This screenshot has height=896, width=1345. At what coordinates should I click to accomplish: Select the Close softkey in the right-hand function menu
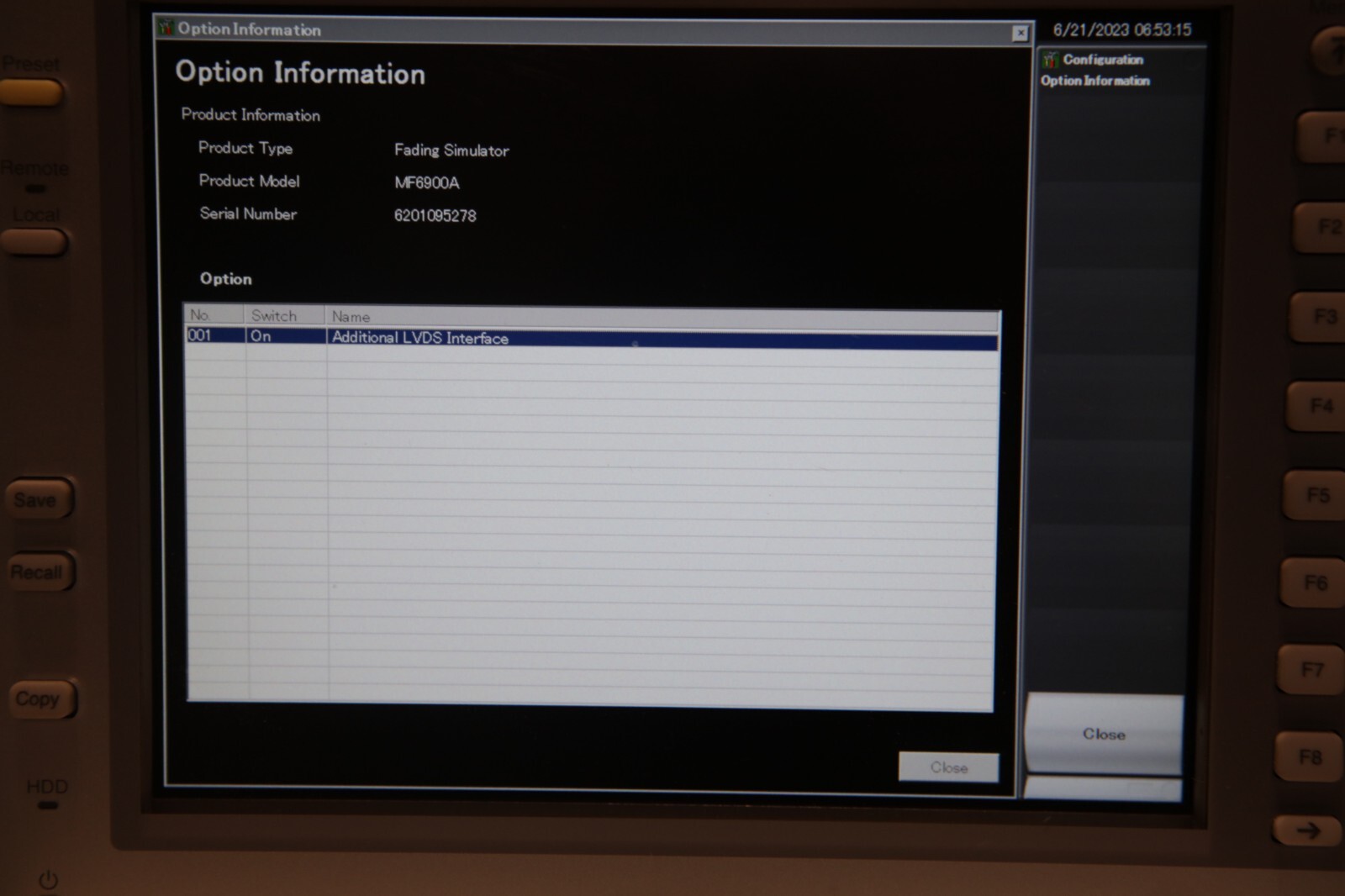tap(1104, 734)
